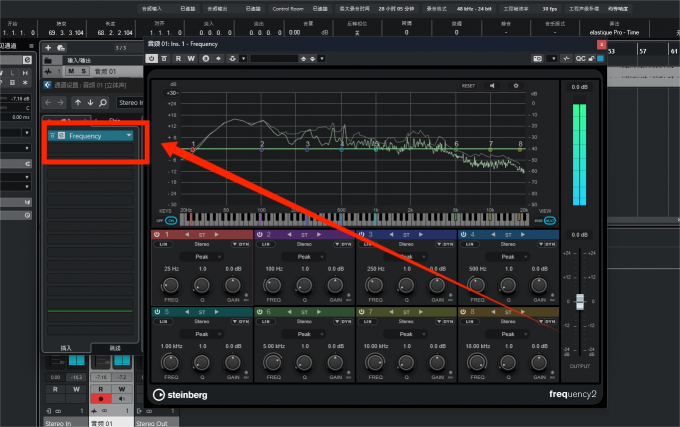Toggle band 2 power button
The width and height of the screenshot is (680, 427).
point(259,235)
